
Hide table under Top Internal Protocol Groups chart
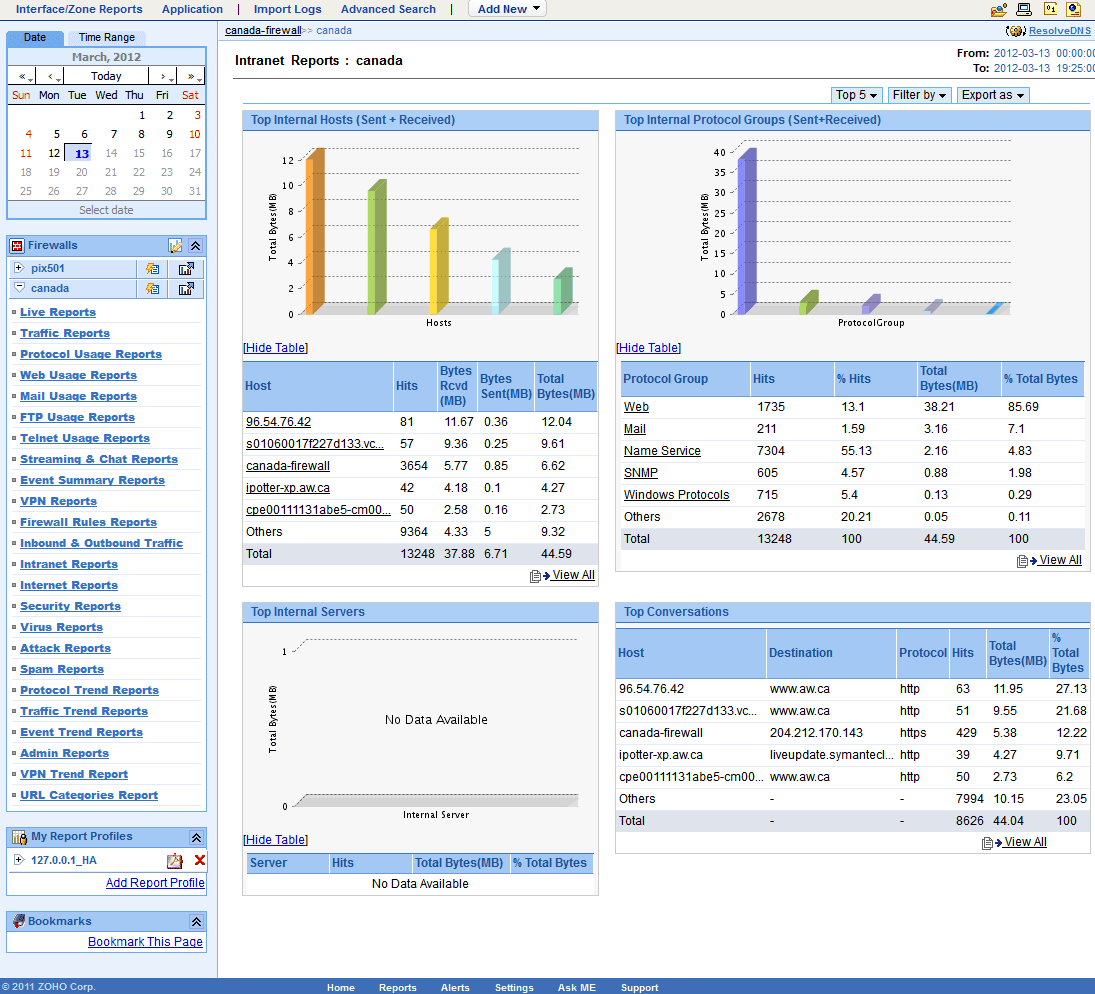[648, 348]
